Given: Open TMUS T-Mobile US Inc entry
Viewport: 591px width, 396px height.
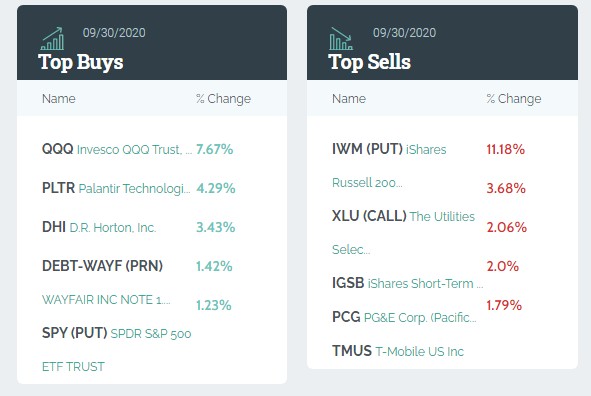Looking at the screenshot, I should click(x=398, y=351).
